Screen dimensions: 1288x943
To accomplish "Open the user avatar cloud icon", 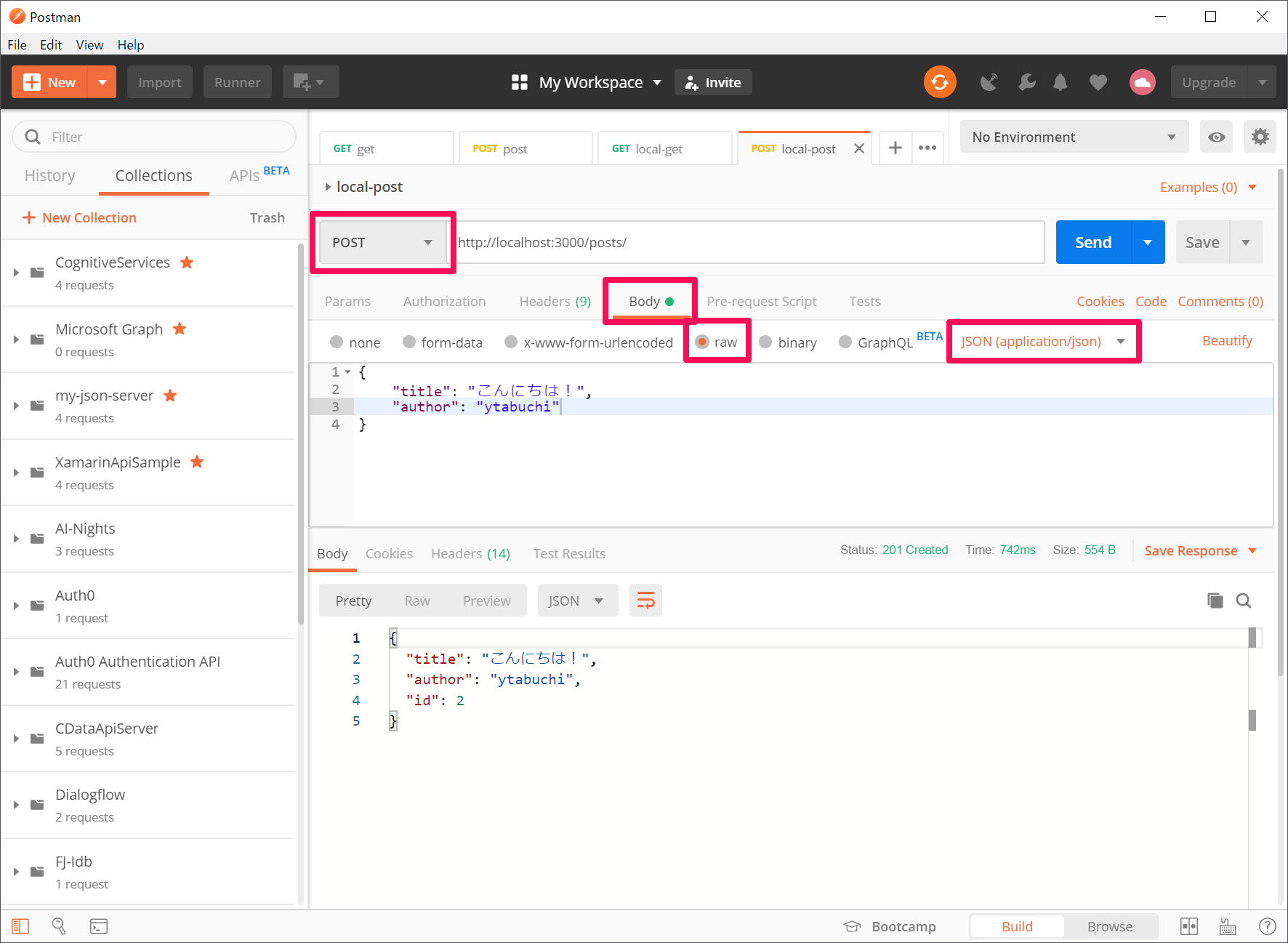I will coord(1143,82).
